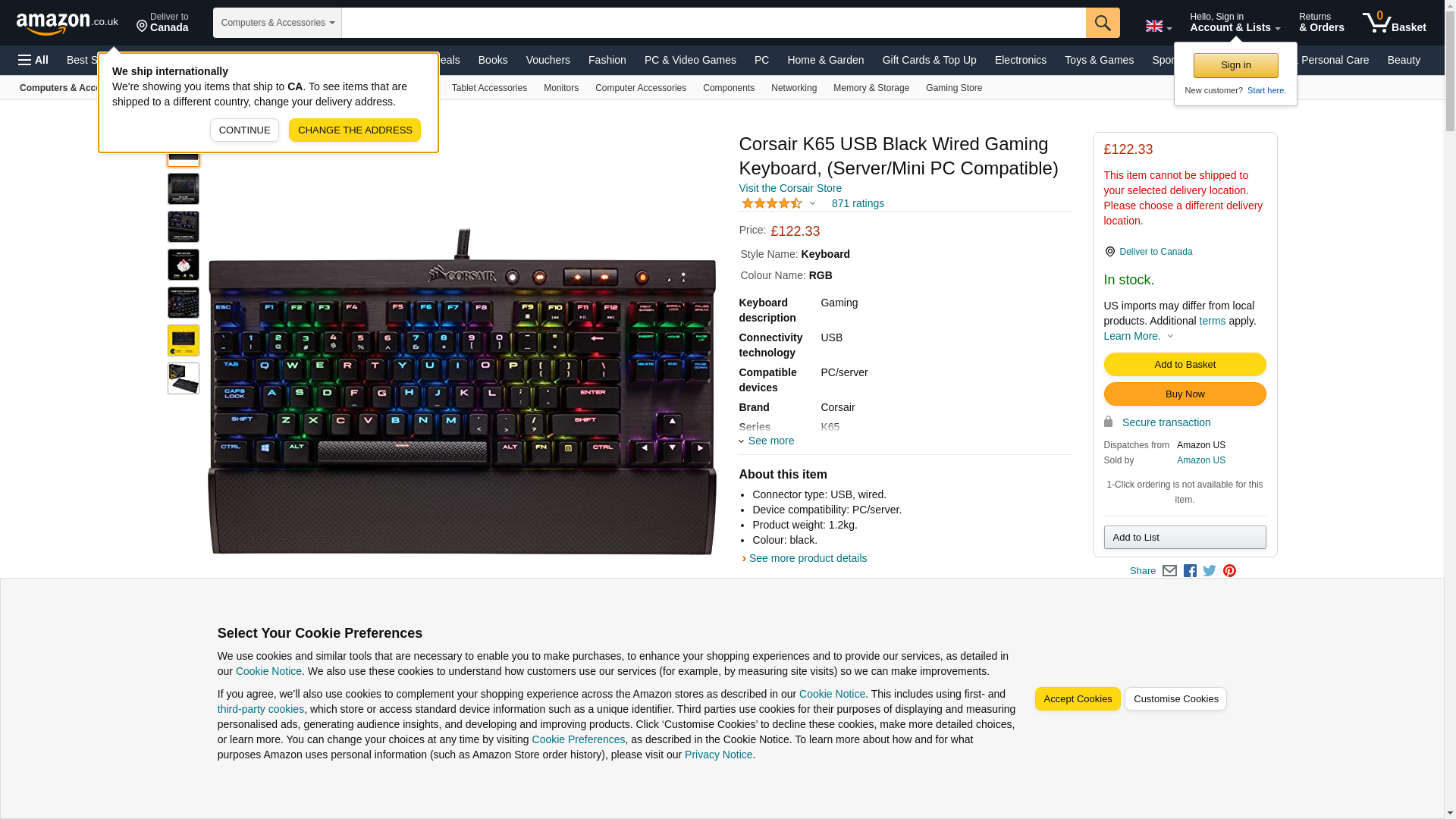1456x819 pixels.
Task: Share product via Pinterest icon
Action: coord(1229,571)
